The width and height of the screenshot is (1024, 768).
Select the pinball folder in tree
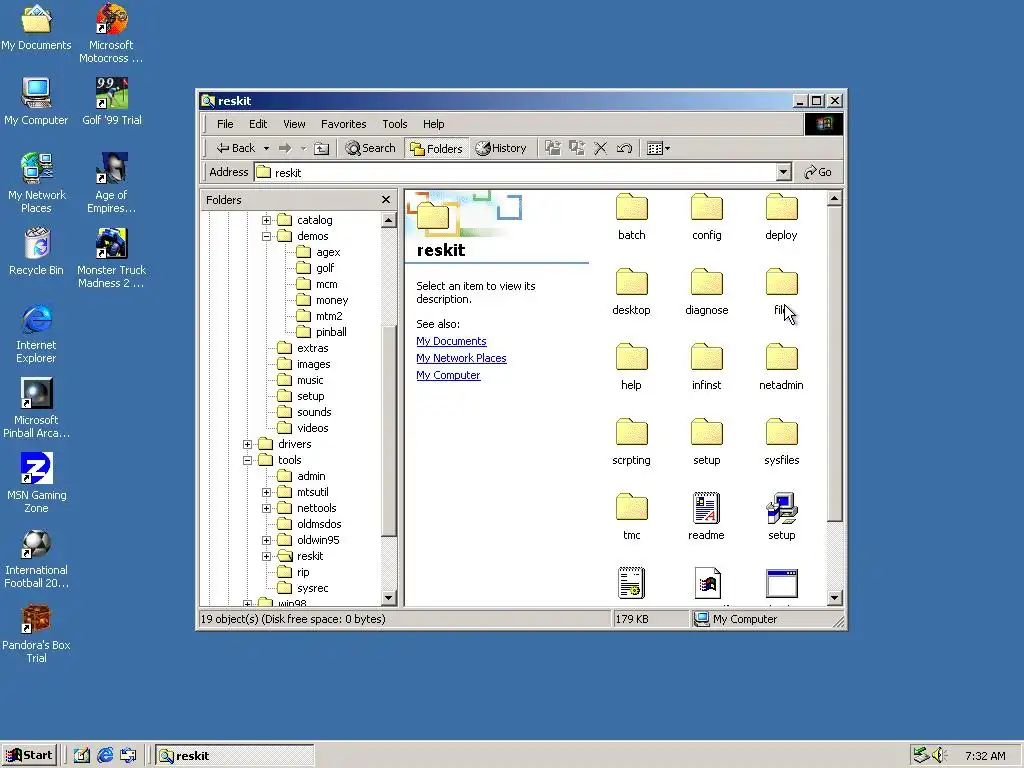point(322,332)
